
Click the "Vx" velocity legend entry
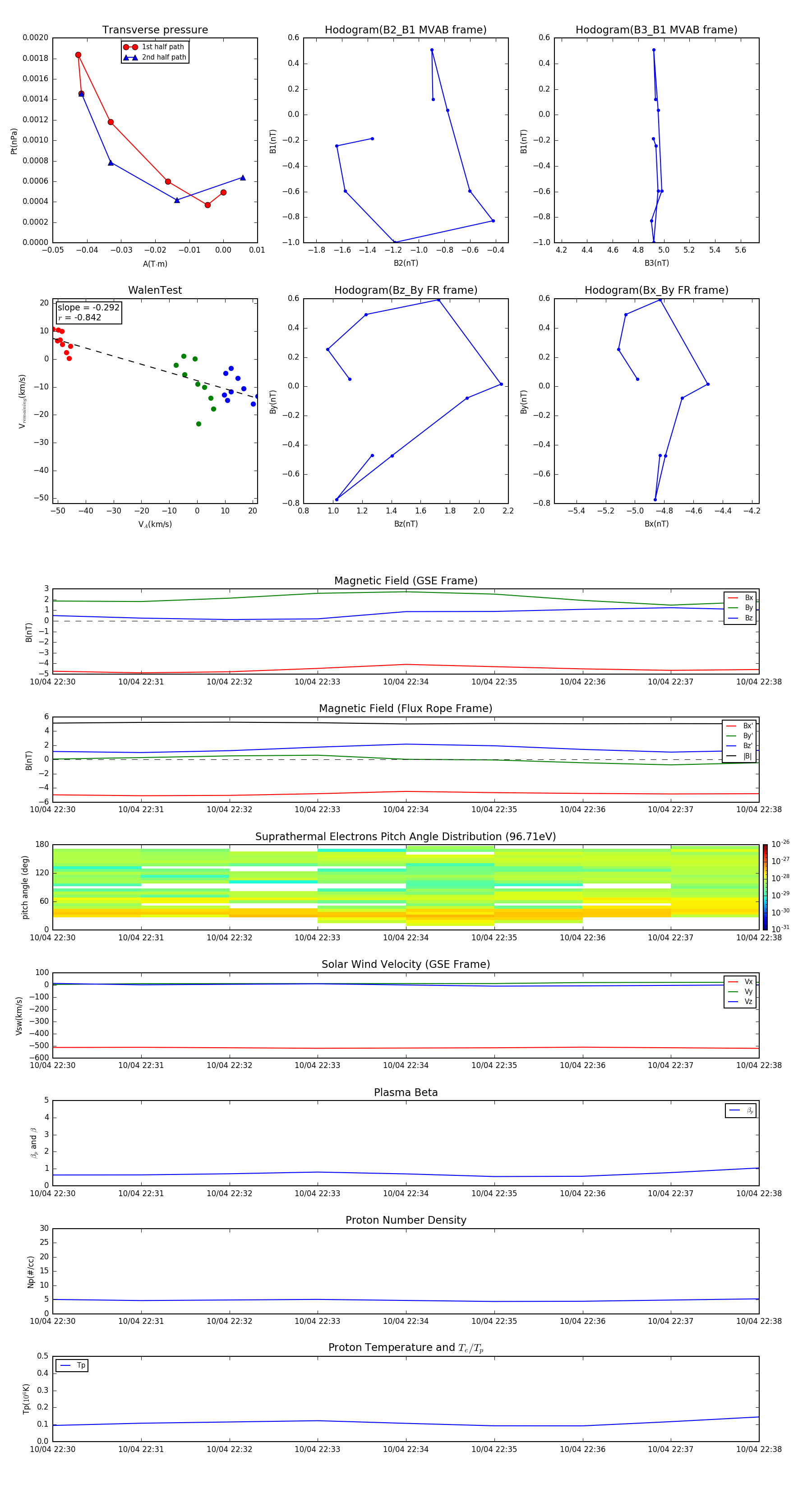[x=740, y=981]
